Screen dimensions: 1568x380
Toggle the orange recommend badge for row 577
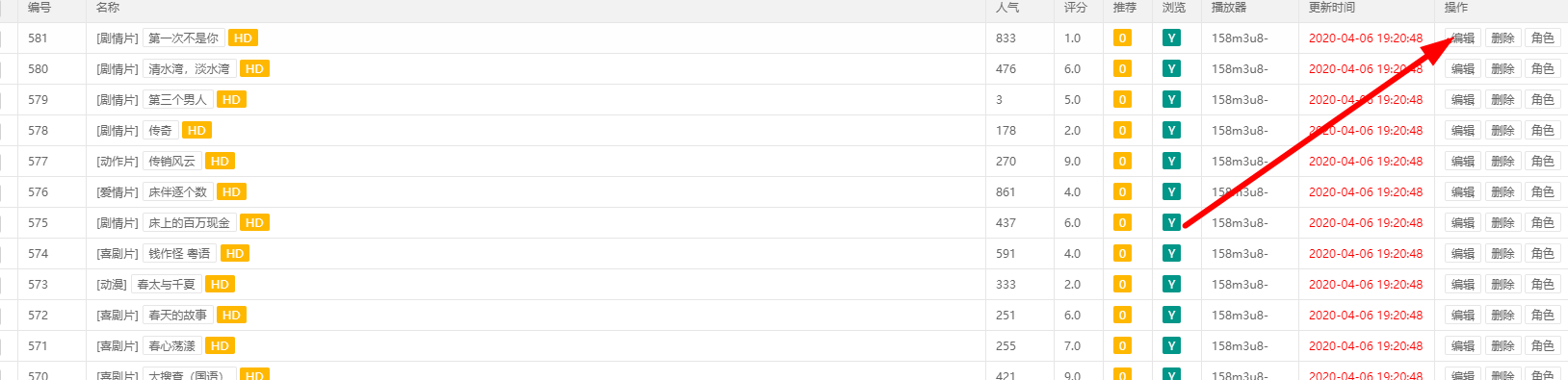pyautogui.click(x=1122, y=162)
